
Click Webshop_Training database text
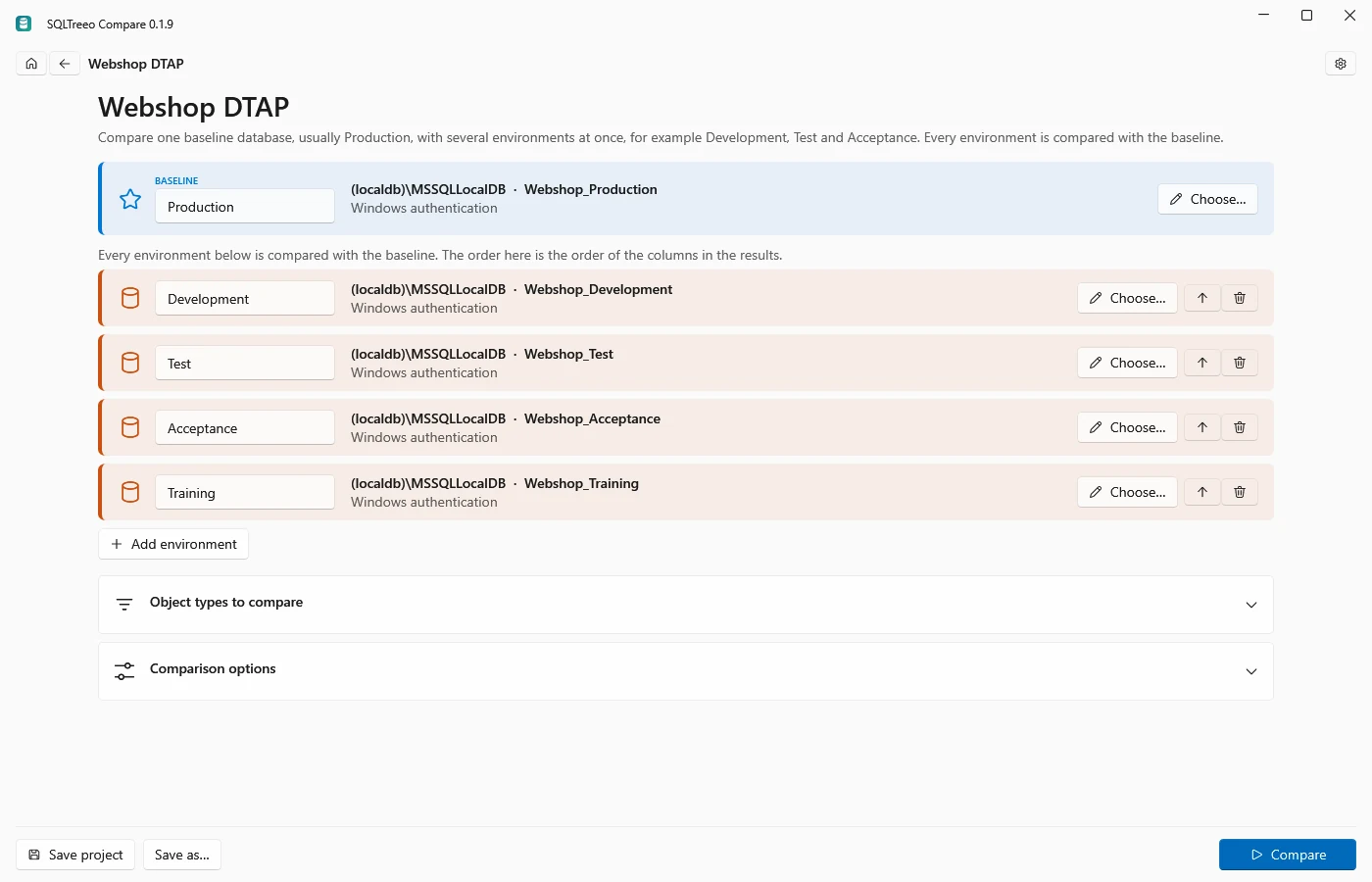pyautogui.click(x=581, y=483)
